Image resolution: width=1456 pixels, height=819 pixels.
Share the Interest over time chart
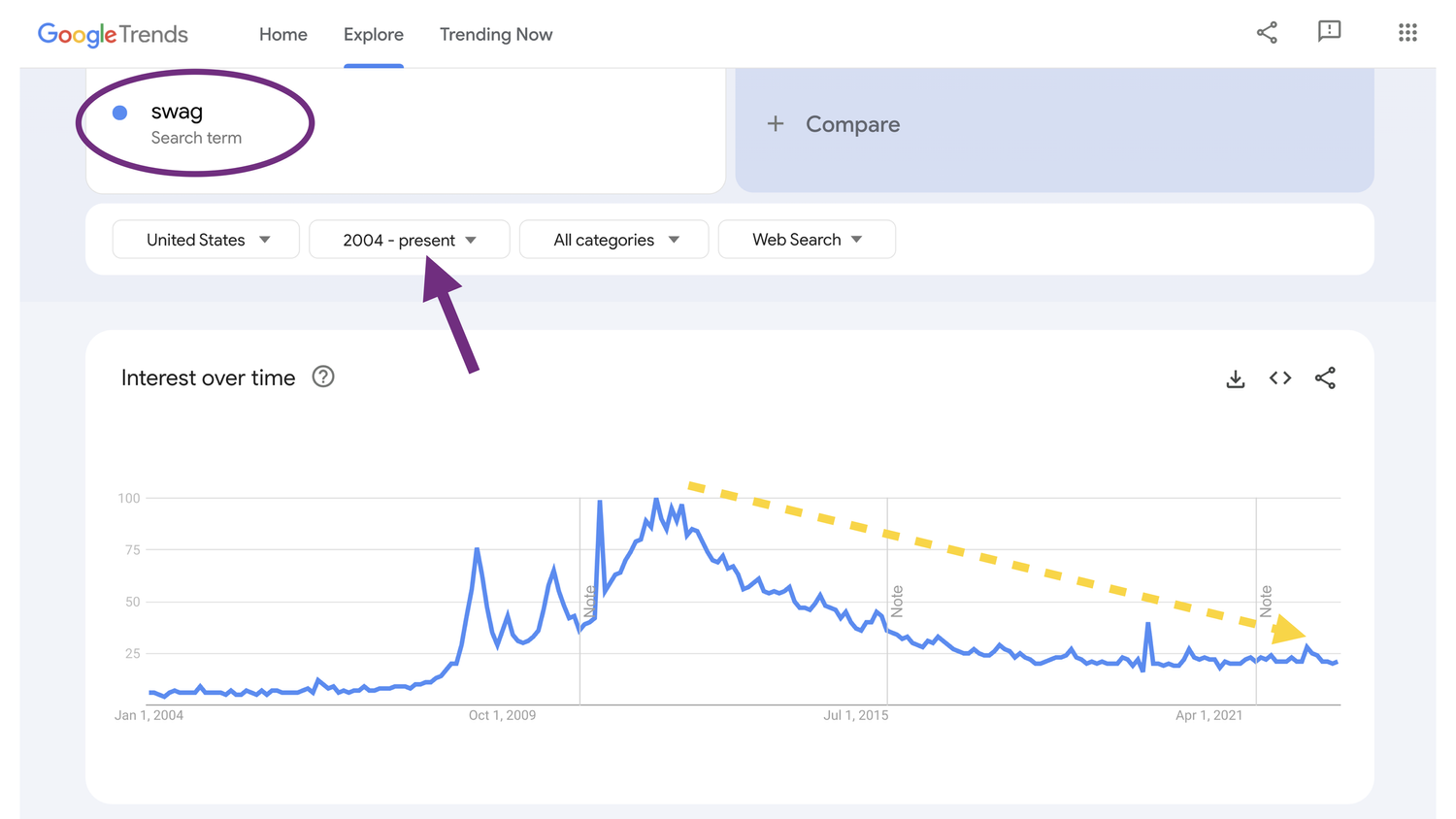(1325, 378)
